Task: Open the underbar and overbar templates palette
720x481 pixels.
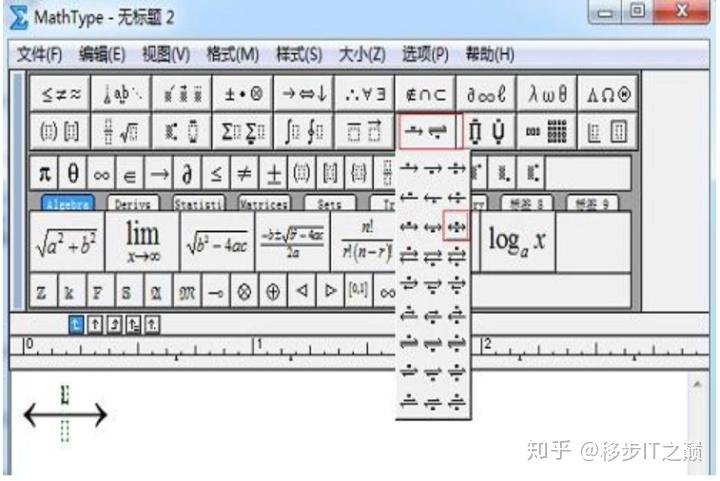Action: point(365,132)
